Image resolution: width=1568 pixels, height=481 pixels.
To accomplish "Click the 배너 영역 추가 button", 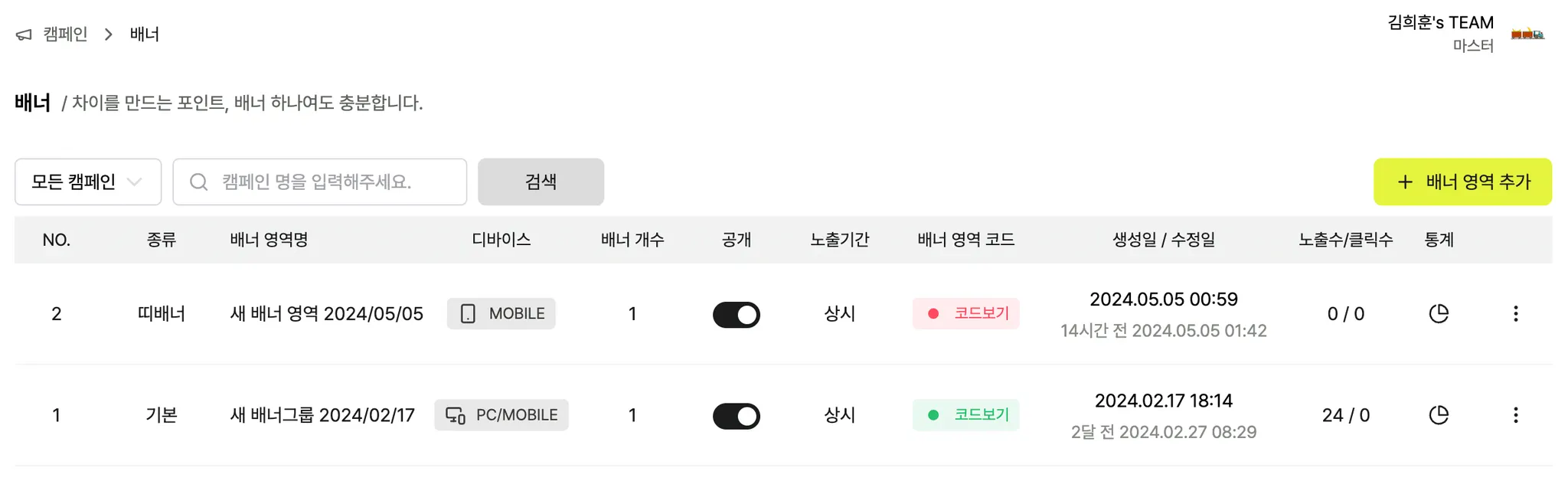I will (x=1462, y=182).
